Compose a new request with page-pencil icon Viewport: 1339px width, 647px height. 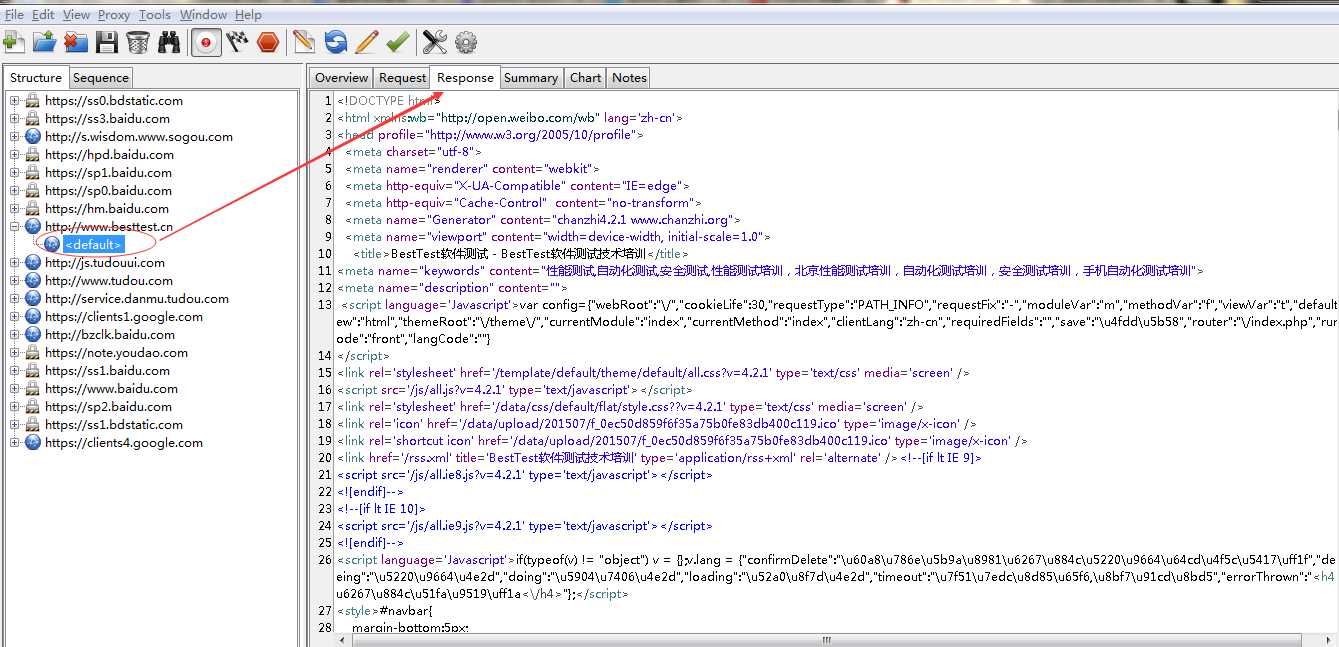304,42
